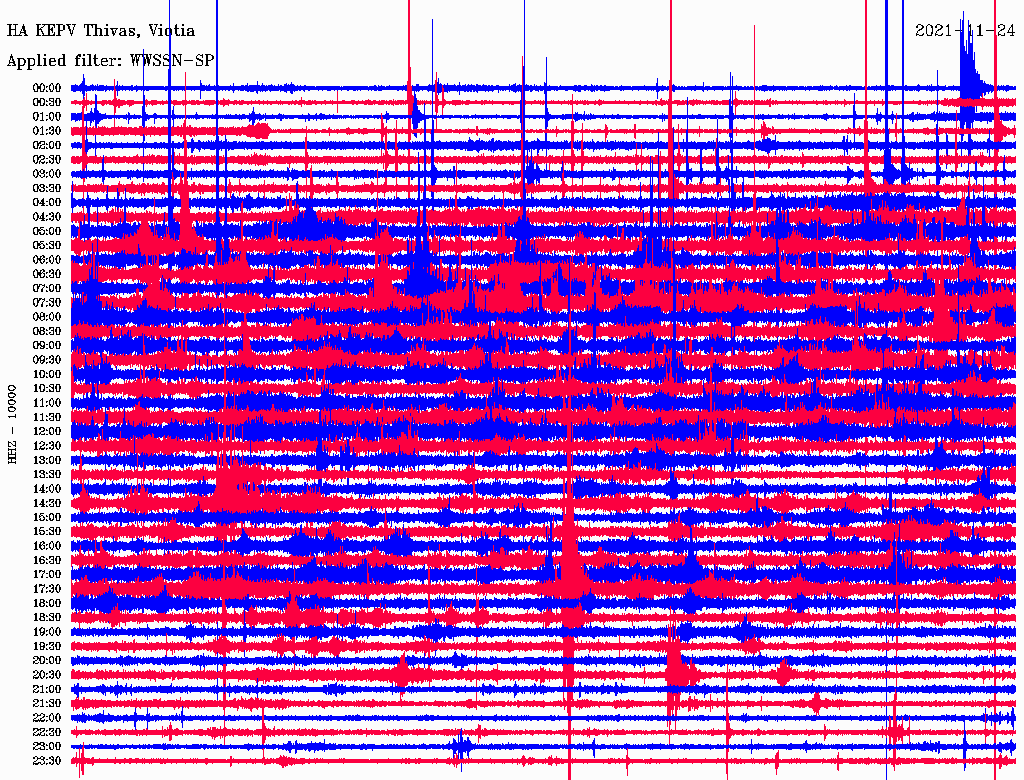Click the 15:30 time label
This screenshot has width=1024, height=780.
pos(47,532)
